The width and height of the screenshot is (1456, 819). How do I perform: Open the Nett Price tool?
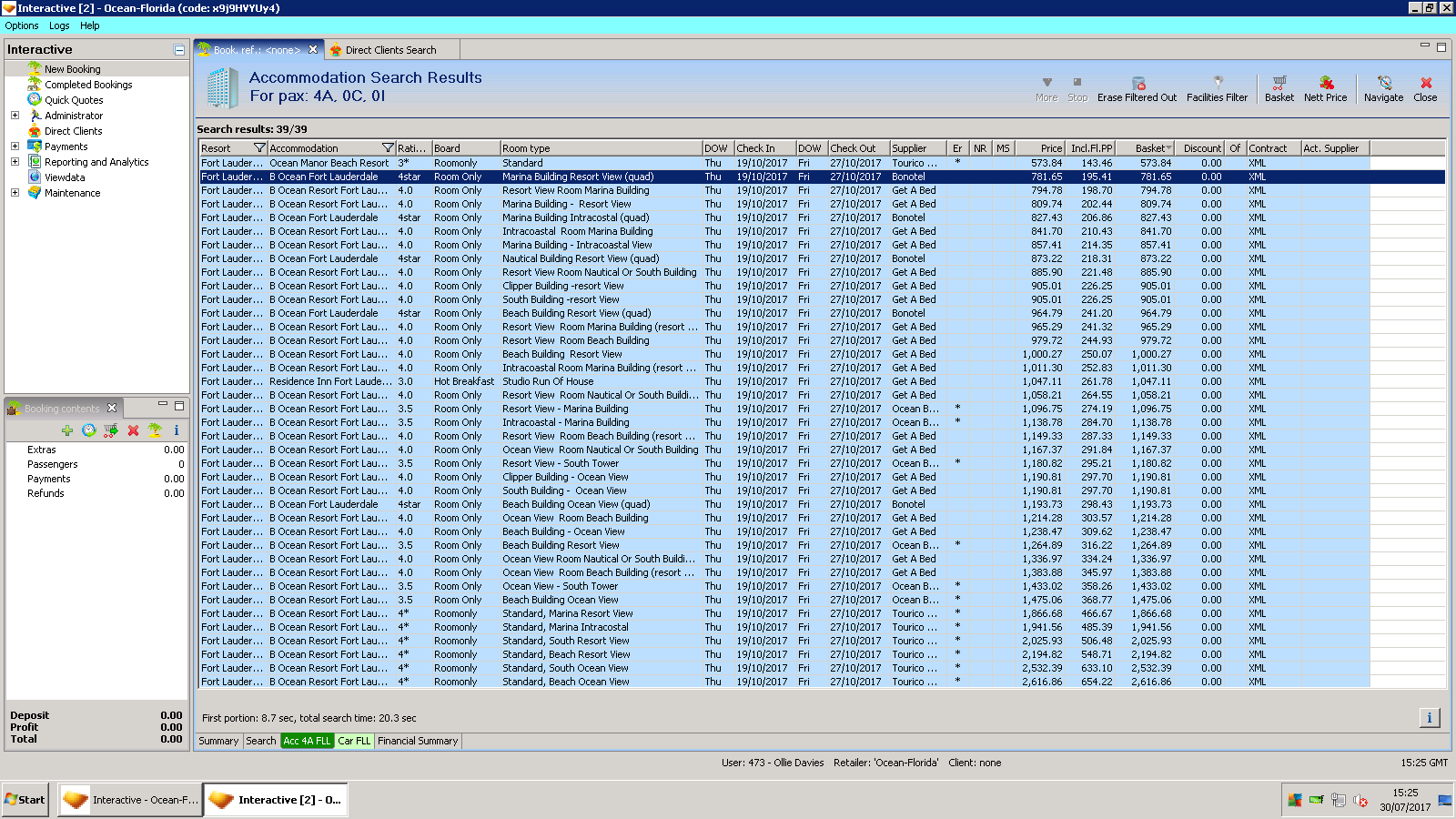[x=1325, y=84]
